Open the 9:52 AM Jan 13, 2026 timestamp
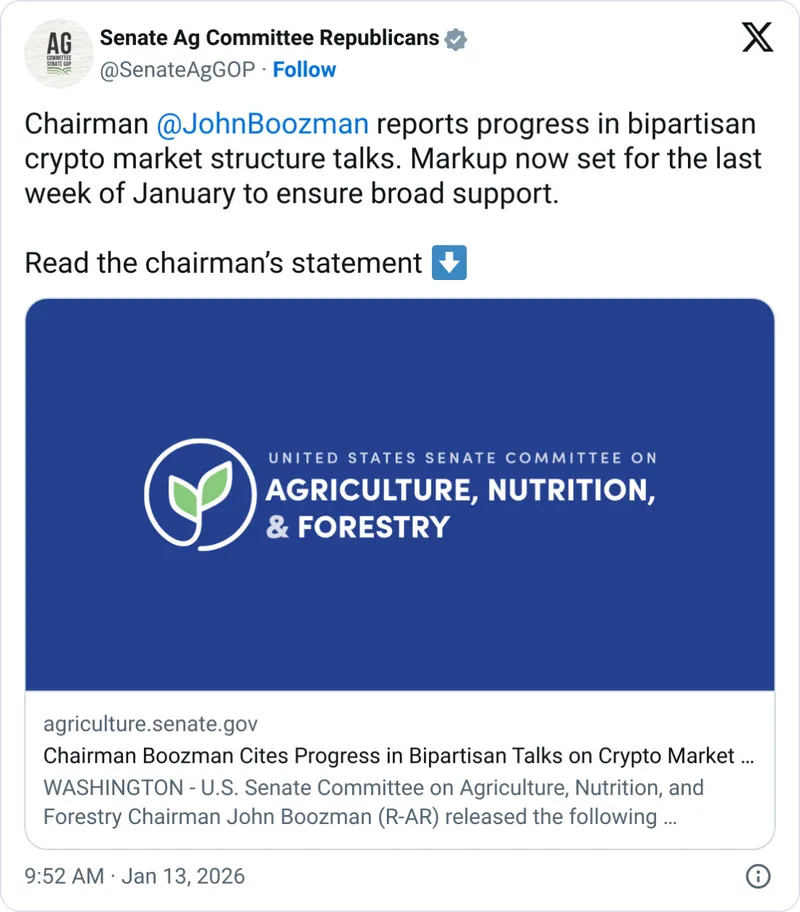 tap(135, 877)
